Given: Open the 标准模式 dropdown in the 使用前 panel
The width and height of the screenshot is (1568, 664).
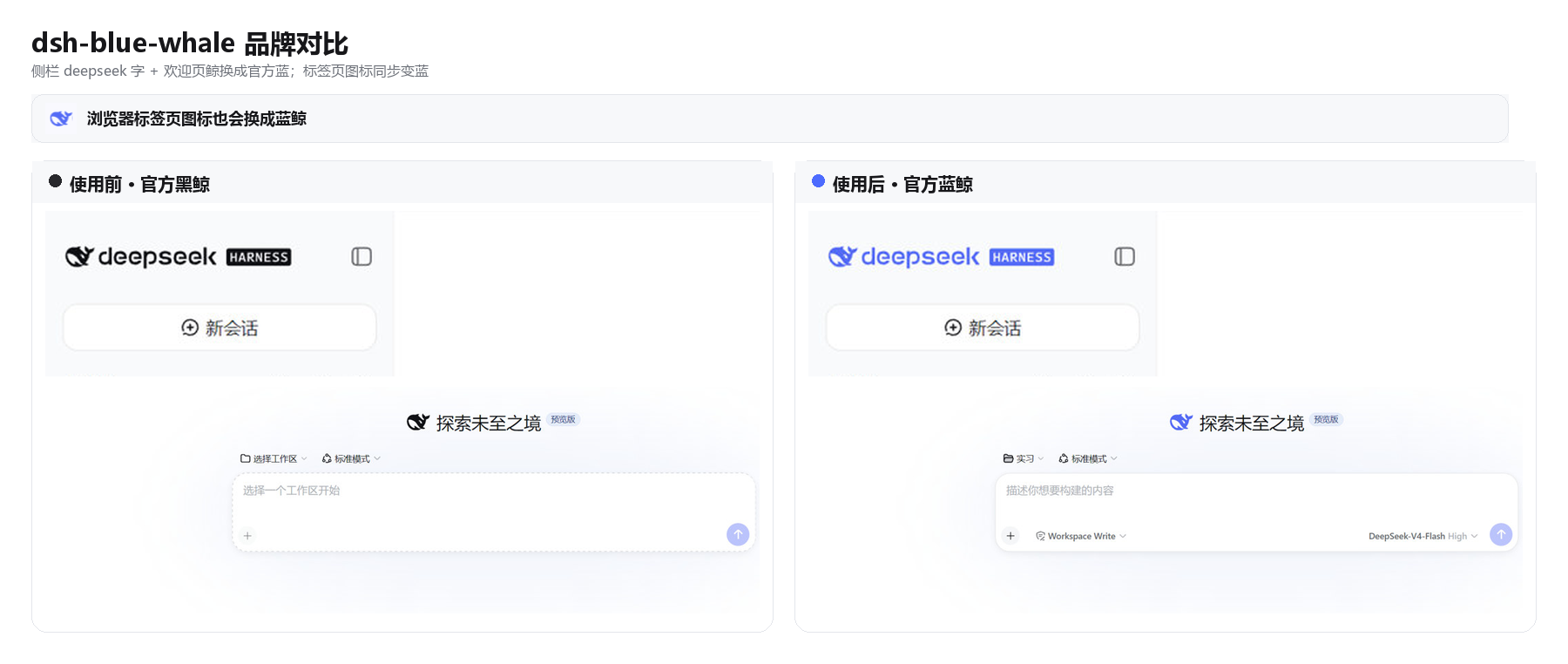Looking at the screenshot, I should click(351, 458).
